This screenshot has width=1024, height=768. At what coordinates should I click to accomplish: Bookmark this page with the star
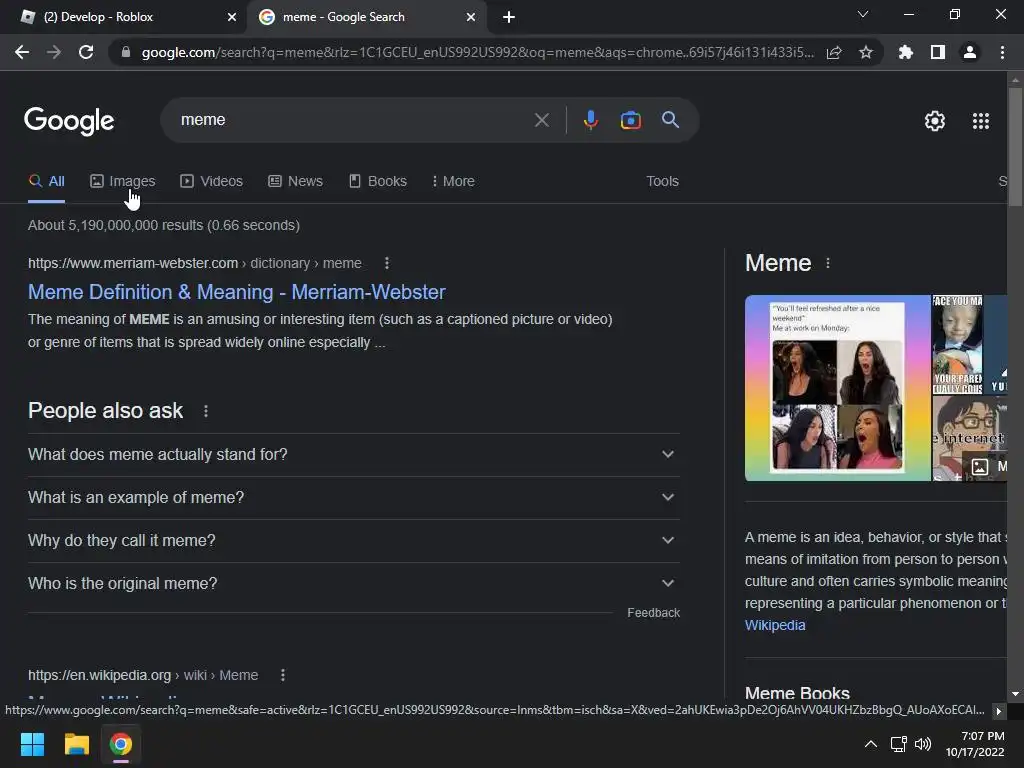point(866,52)
